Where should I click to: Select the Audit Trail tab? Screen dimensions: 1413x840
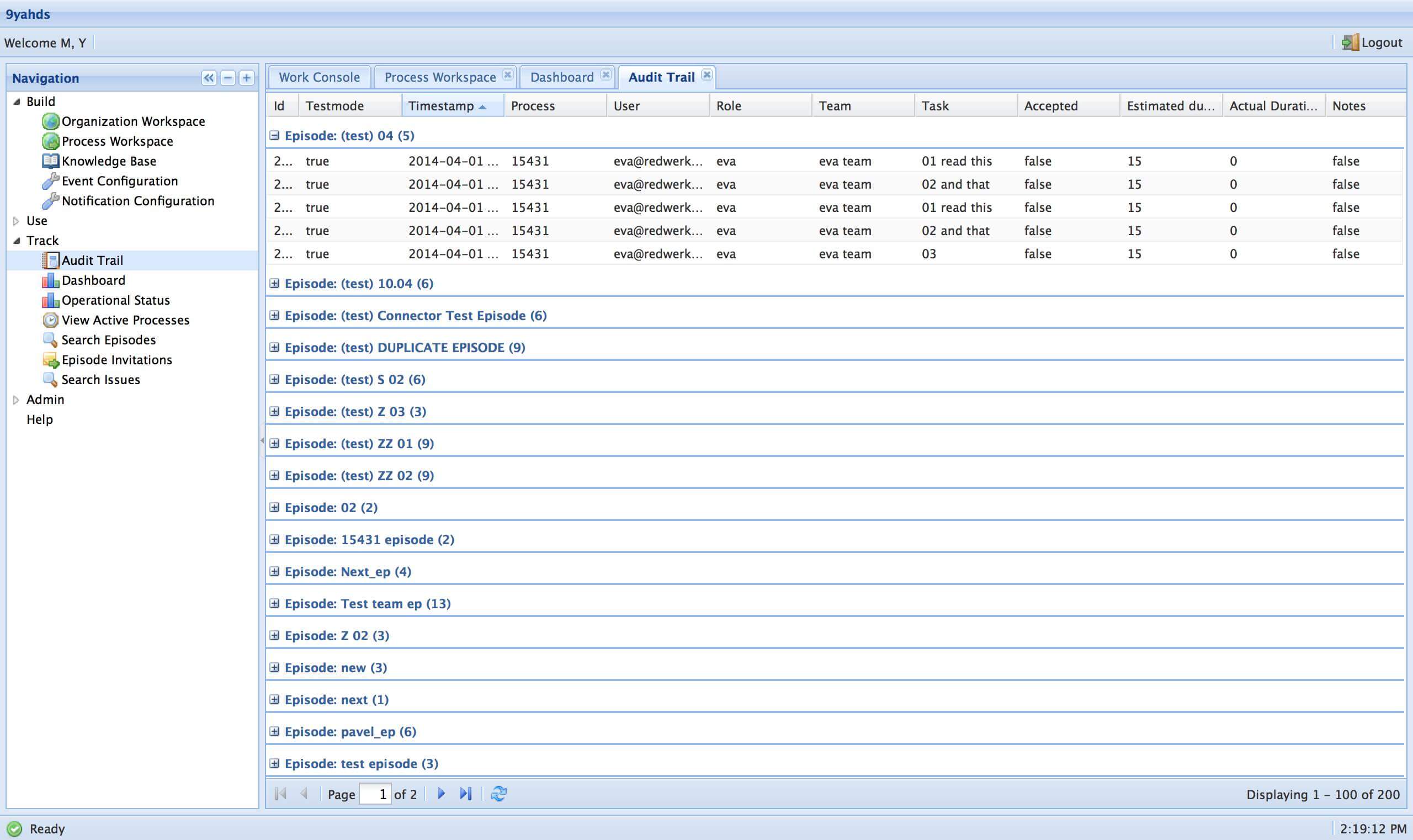661,77
